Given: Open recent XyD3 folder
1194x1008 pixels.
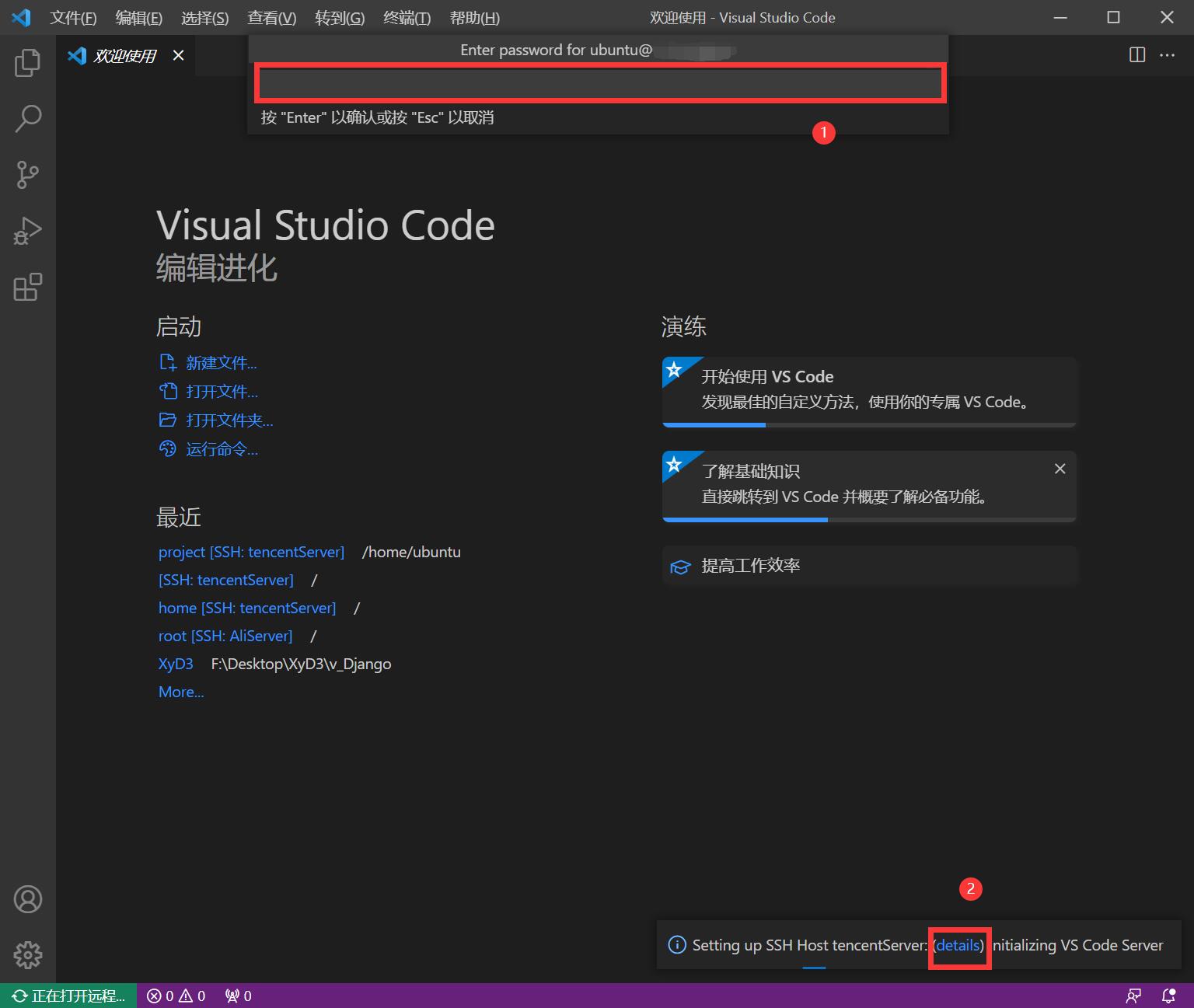Looking at the screenshot, I should 176,664.
